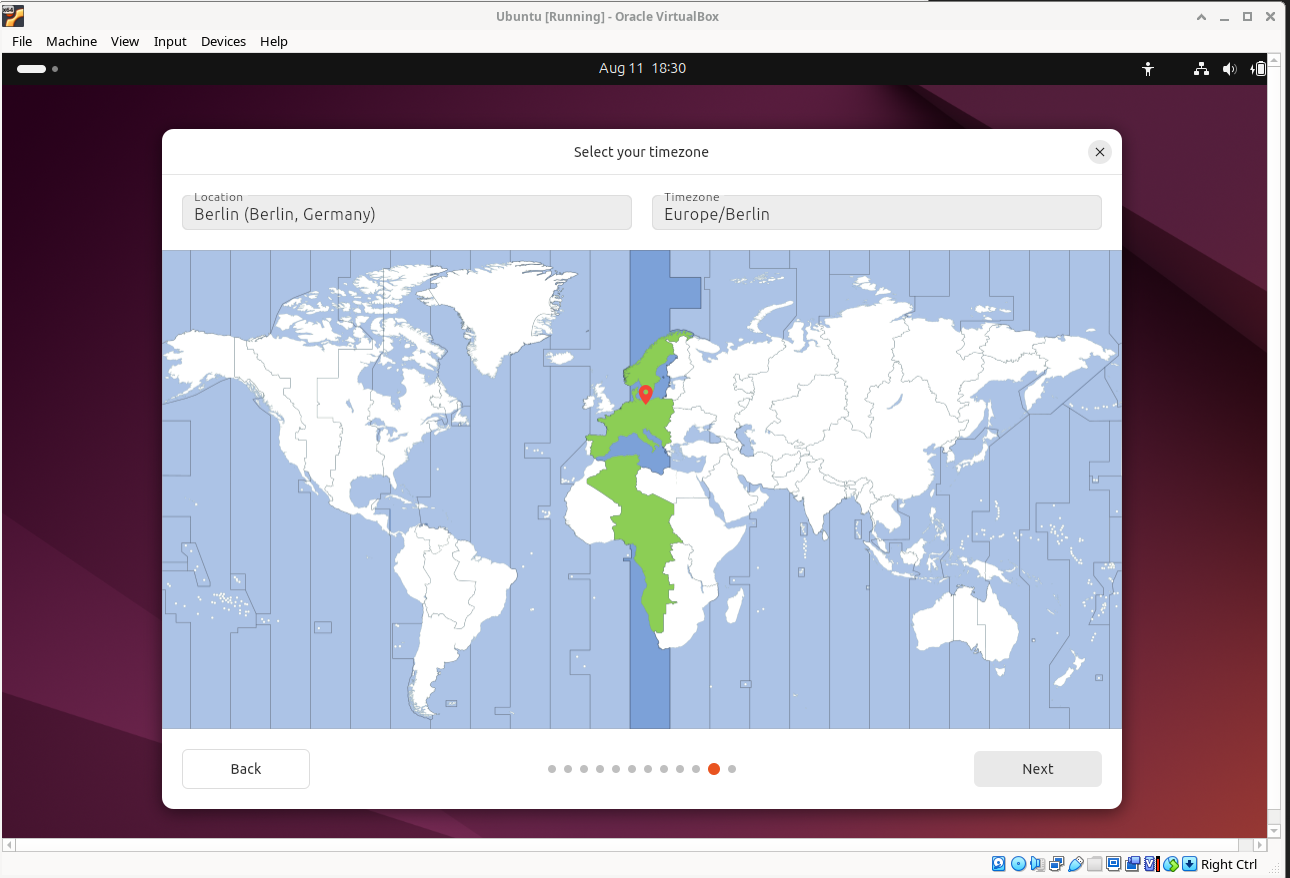Click the battery charging indicator icon
The height and width of the screenshot is (878, 1290).
[x=1260, y=69]
